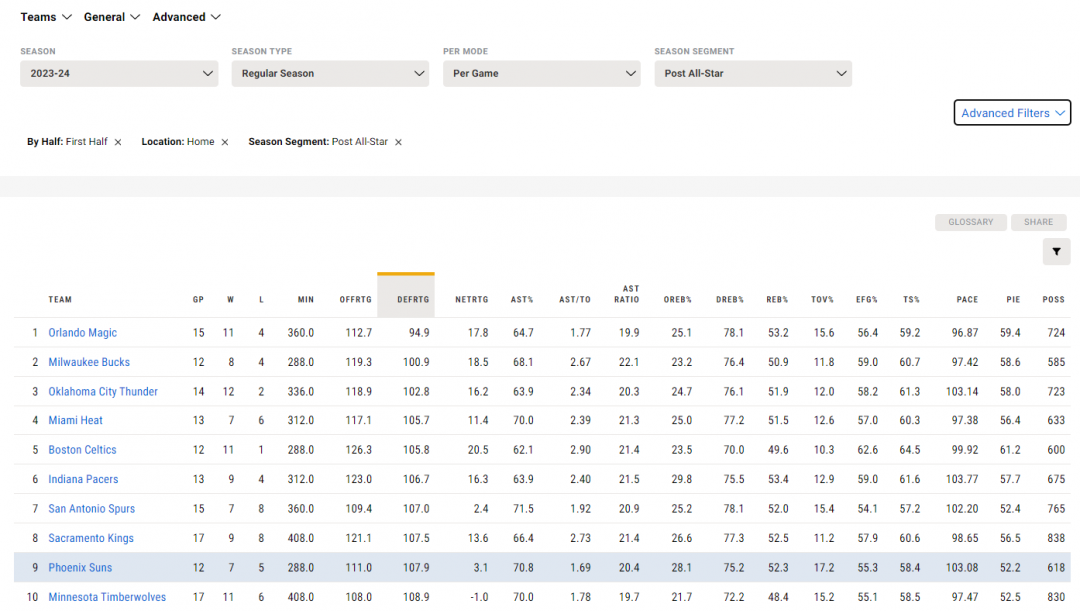Click the Share button
Screen dimensions: 1080x611
[1038, 222]
